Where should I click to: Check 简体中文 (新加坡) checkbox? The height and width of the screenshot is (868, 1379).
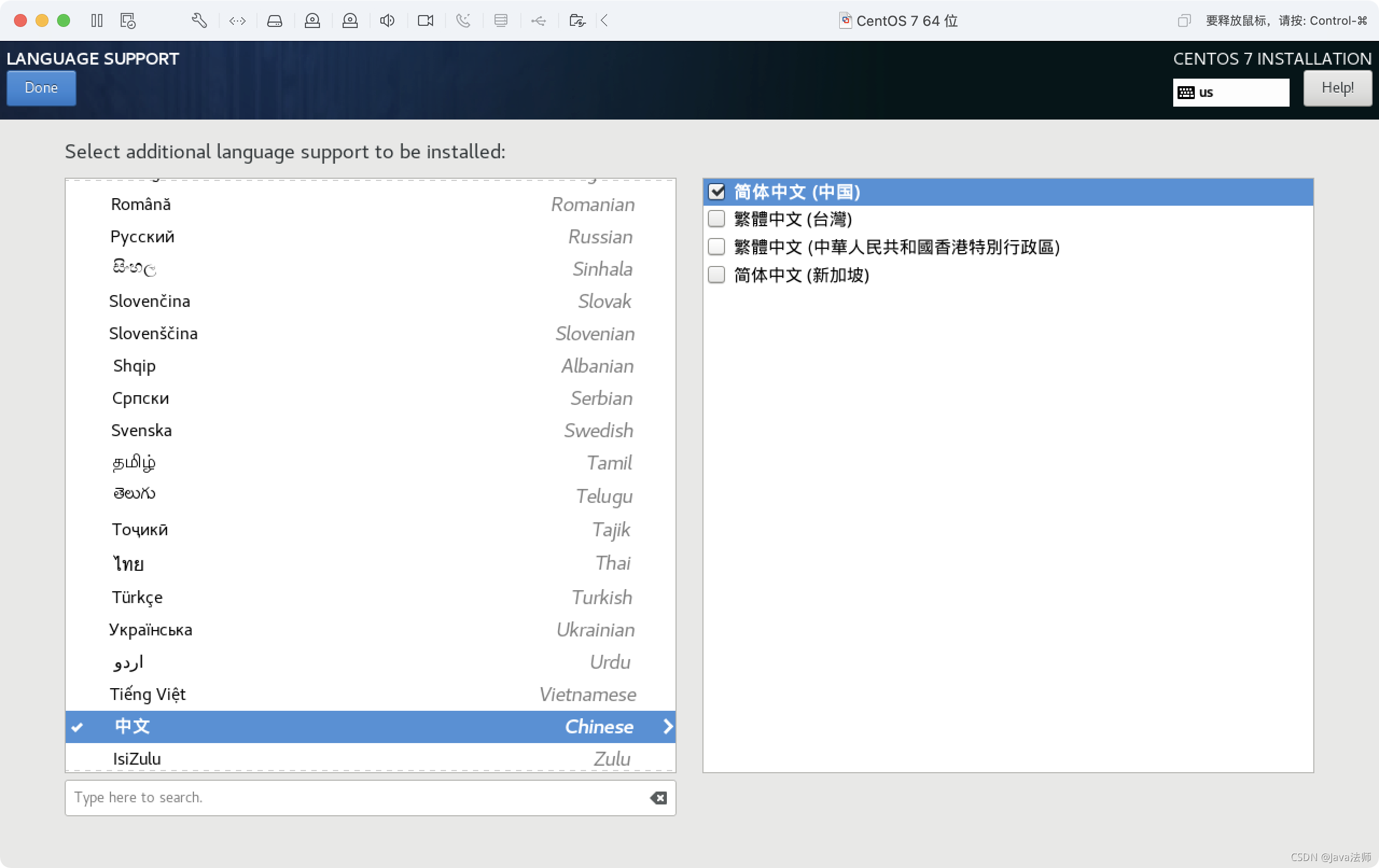click(x=716, y=275)
